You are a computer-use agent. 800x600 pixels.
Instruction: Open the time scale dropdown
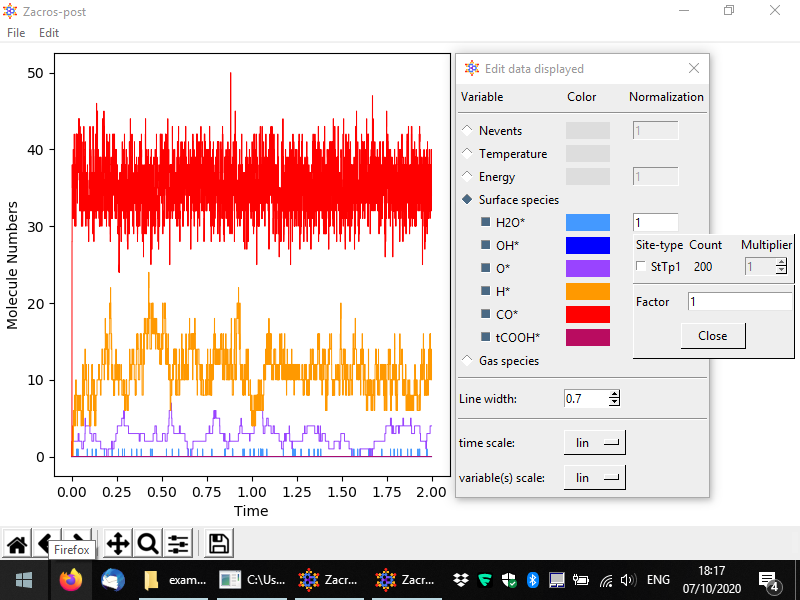pyautogui.click(x=594, y=443)
